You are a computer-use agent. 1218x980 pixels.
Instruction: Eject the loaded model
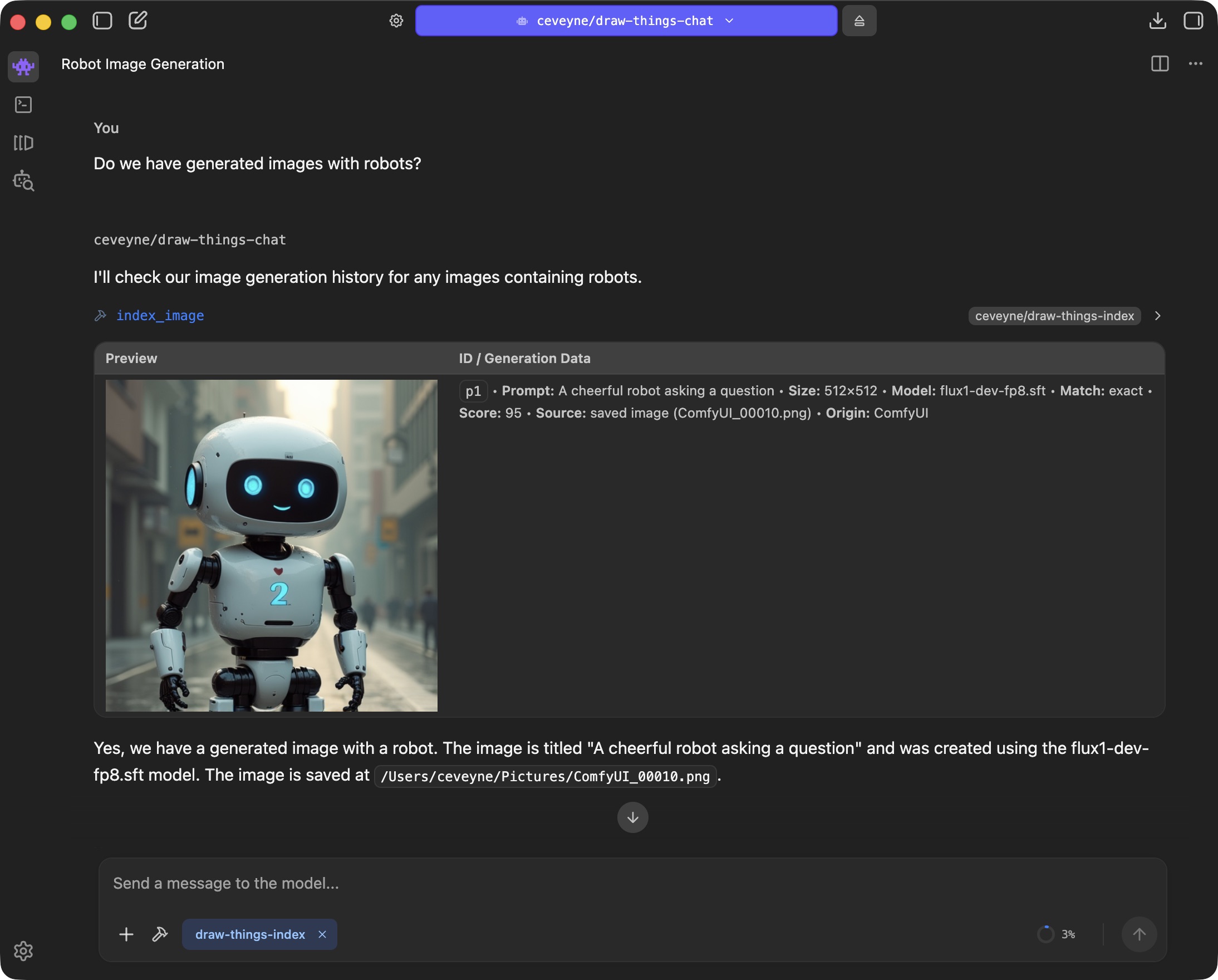click(859, 21)
